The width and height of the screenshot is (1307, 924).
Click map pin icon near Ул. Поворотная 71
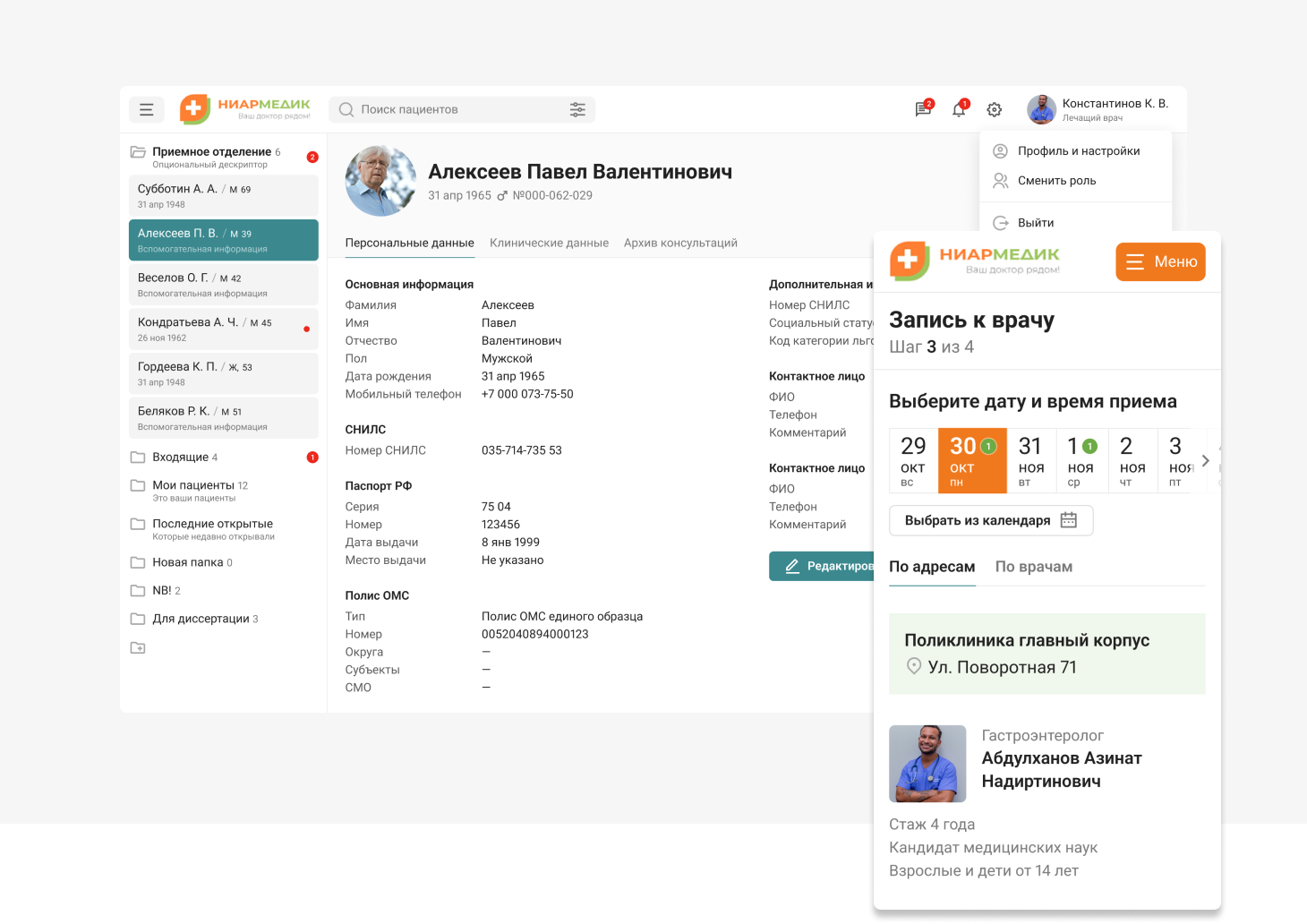click(x=914, y=666)
